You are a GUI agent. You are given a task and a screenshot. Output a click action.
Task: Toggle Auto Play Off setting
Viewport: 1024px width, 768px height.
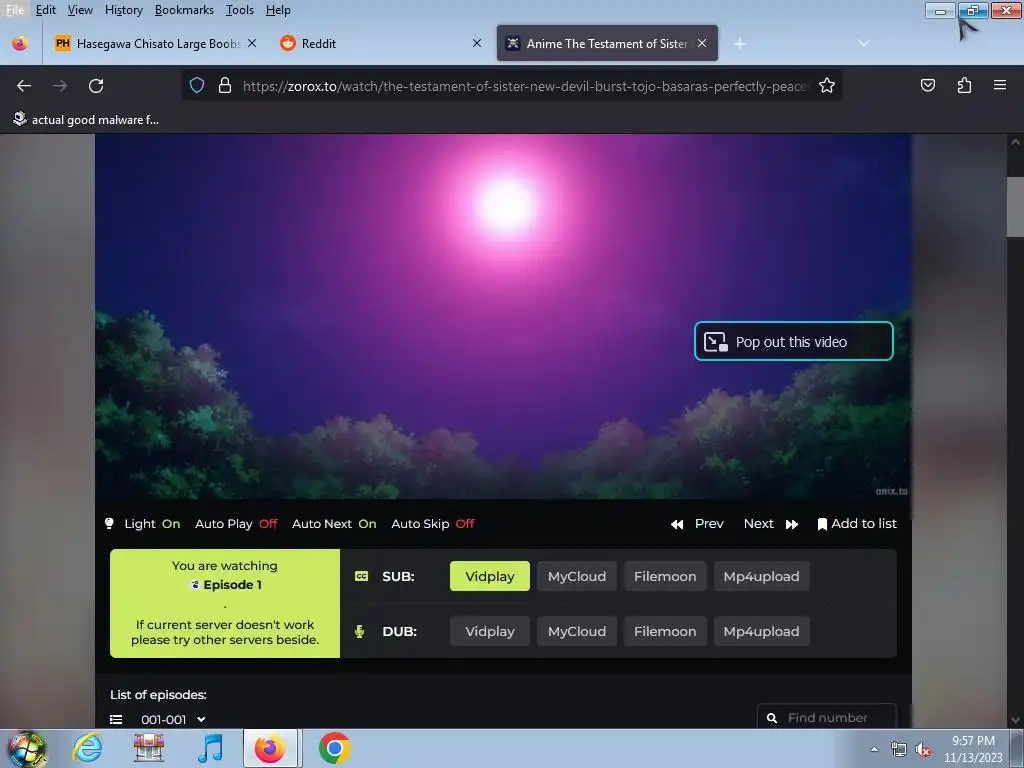point(236,524)
